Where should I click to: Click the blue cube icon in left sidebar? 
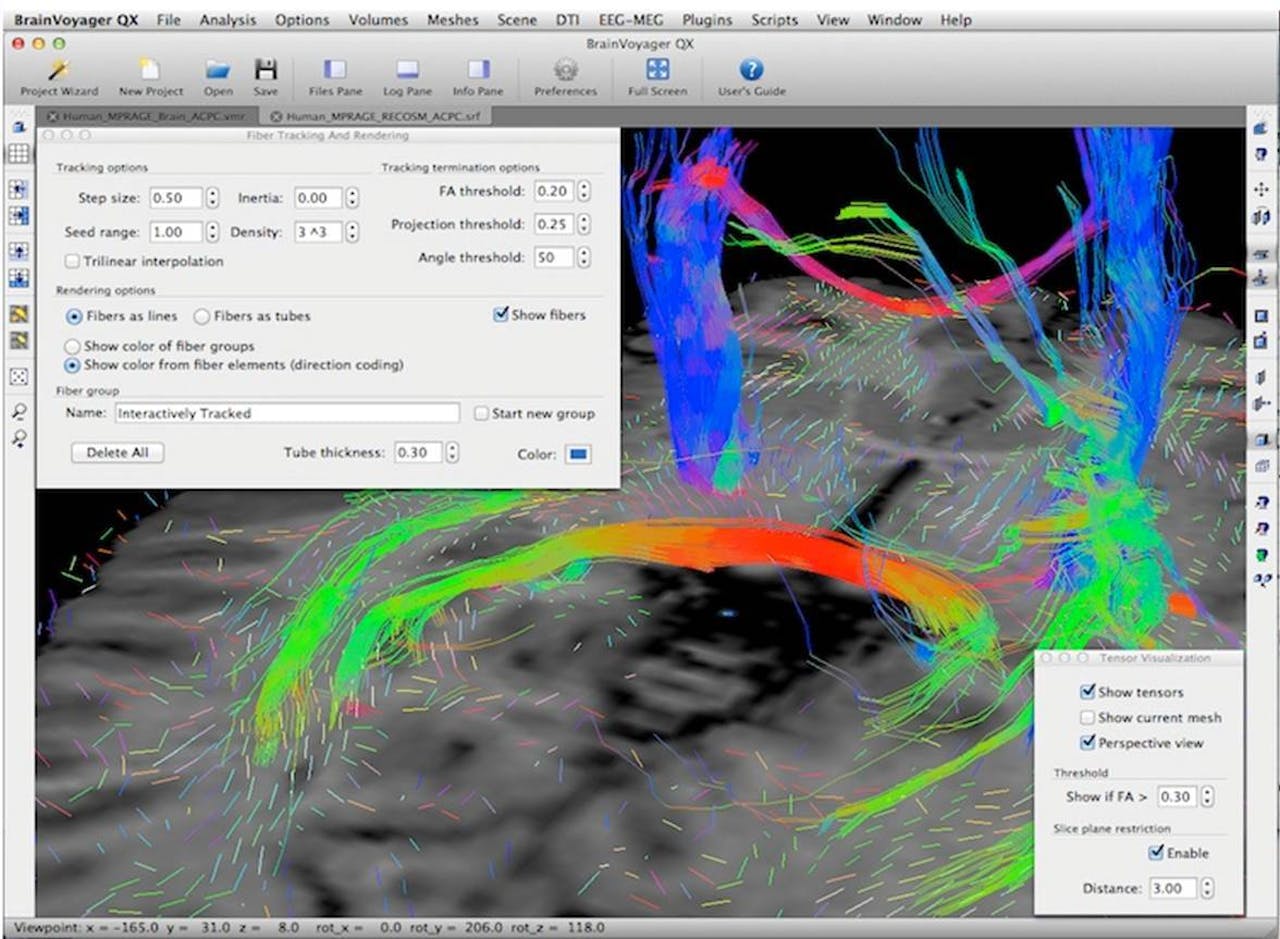tap(18, 127)
